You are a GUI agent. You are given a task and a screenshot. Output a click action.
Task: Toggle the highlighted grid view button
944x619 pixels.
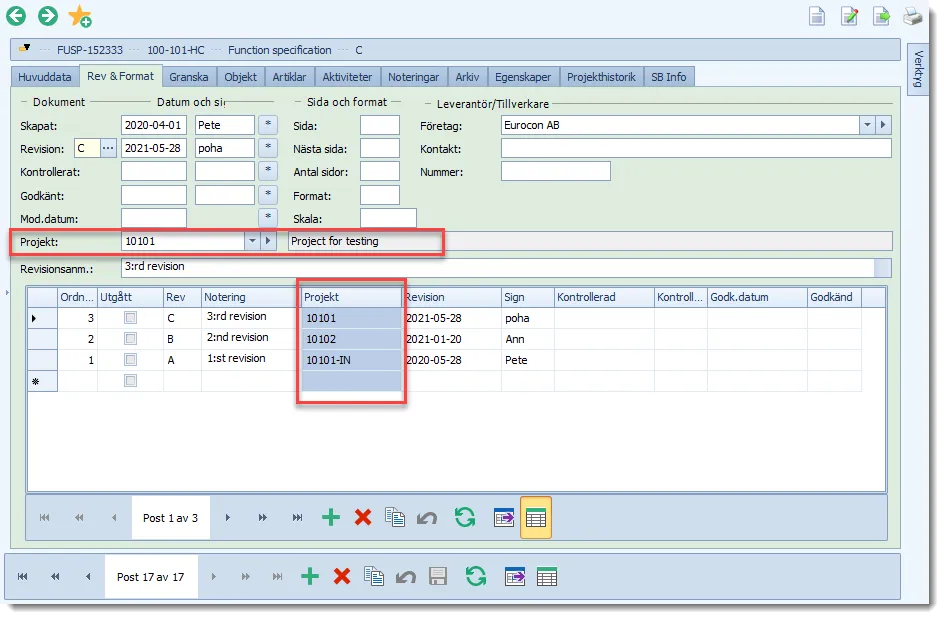pos(536,518)
